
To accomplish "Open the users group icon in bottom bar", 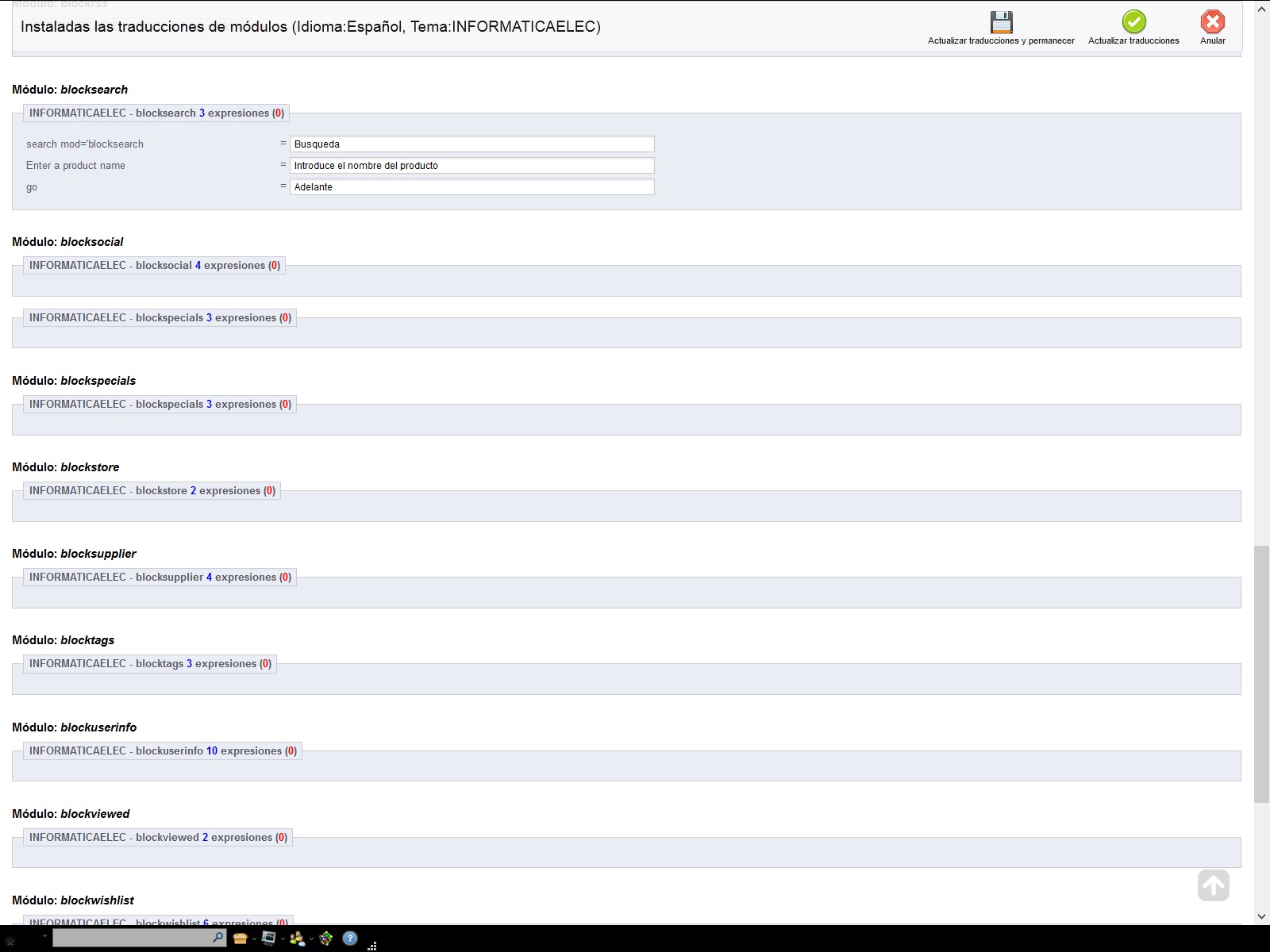I will [x=297, y=939].
